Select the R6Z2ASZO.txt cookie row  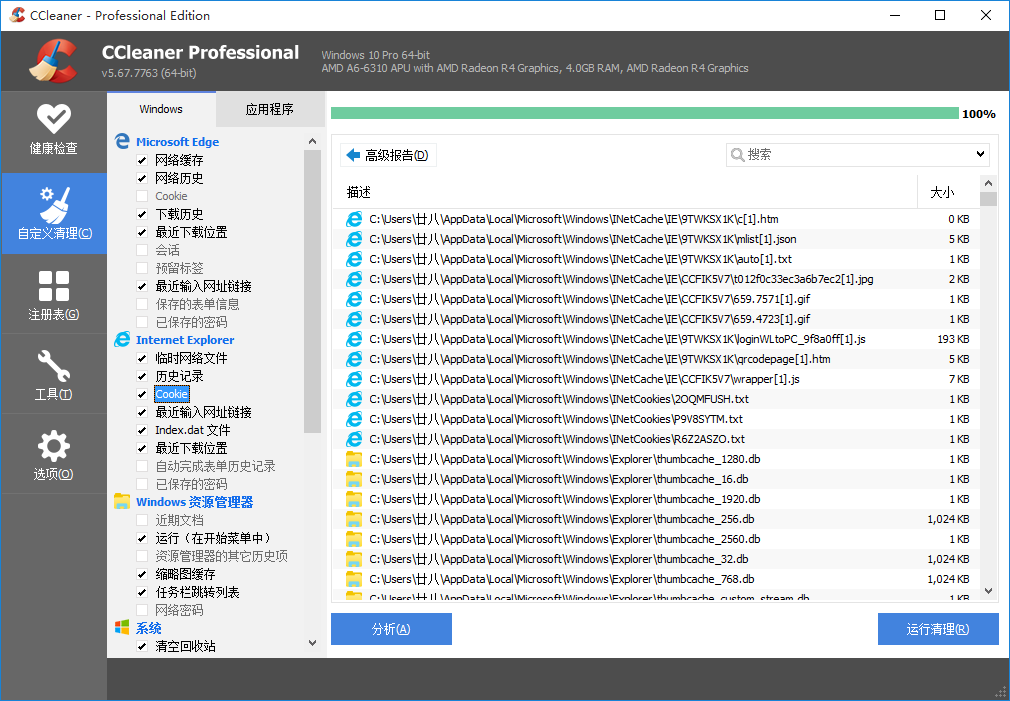pyautogui.click(x=657, y=439)
